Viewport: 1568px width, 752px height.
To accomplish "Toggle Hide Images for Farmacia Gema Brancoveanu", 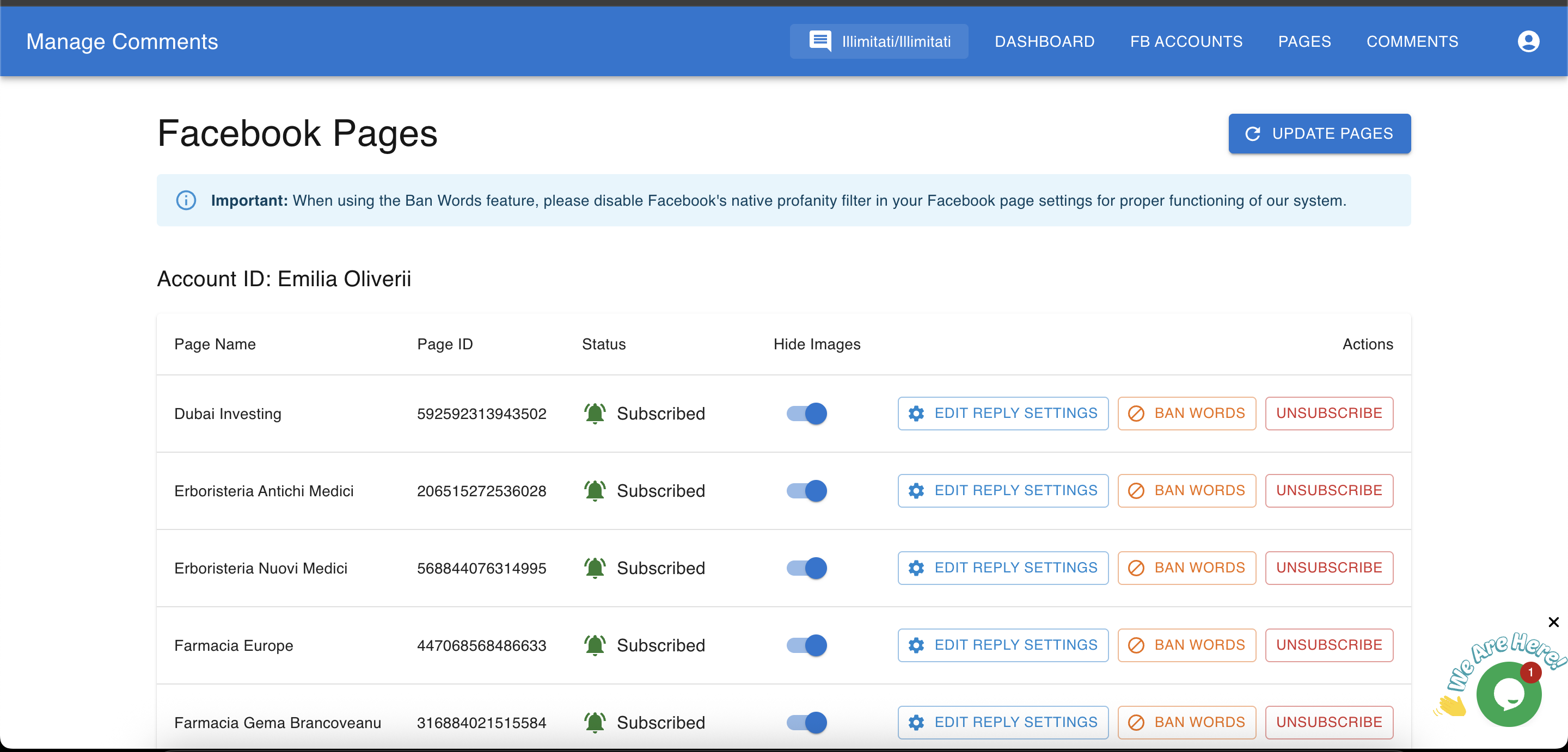I will pos(806,722).
